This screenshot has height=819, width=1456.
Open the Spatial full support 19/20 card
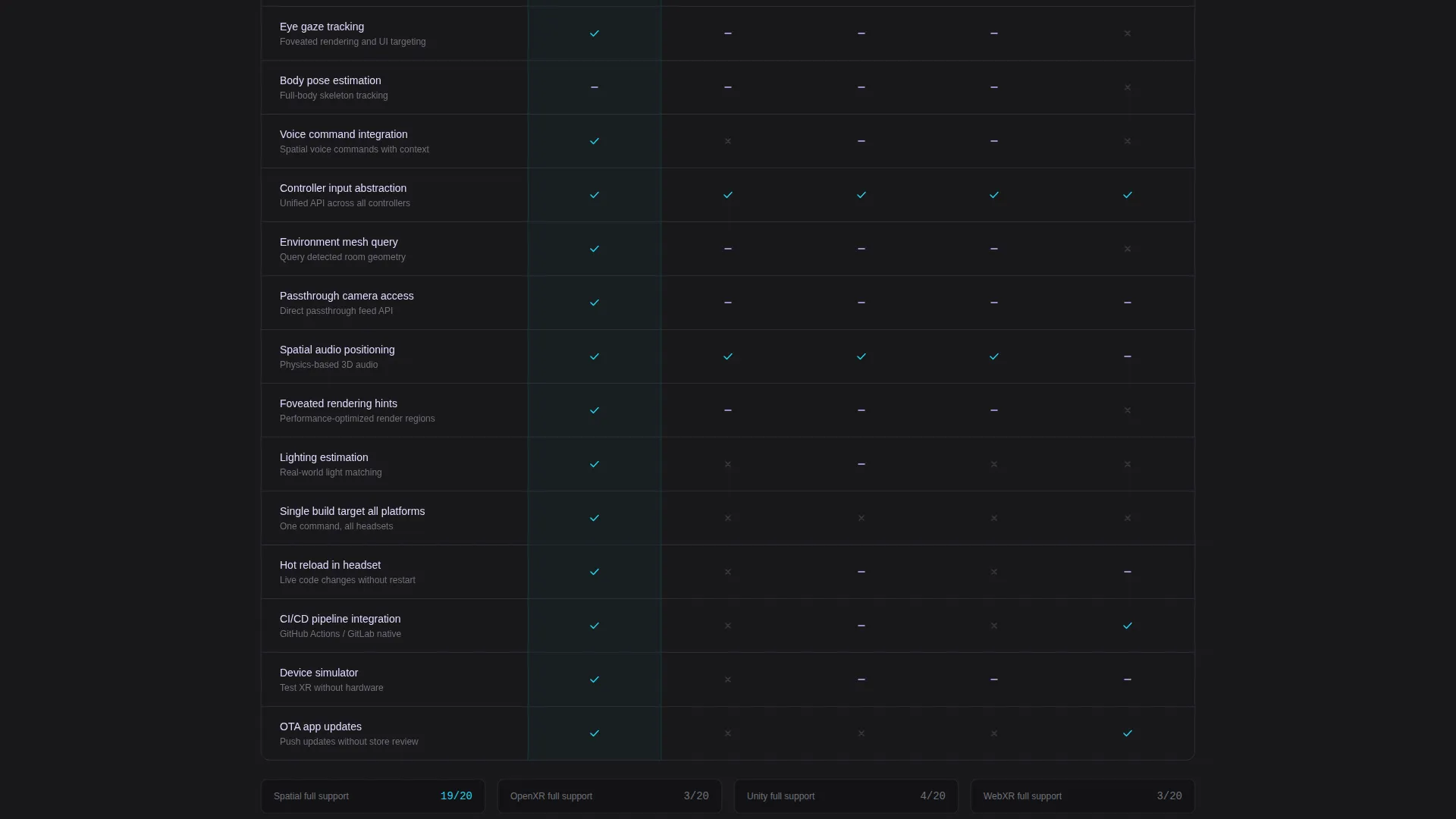373,796
